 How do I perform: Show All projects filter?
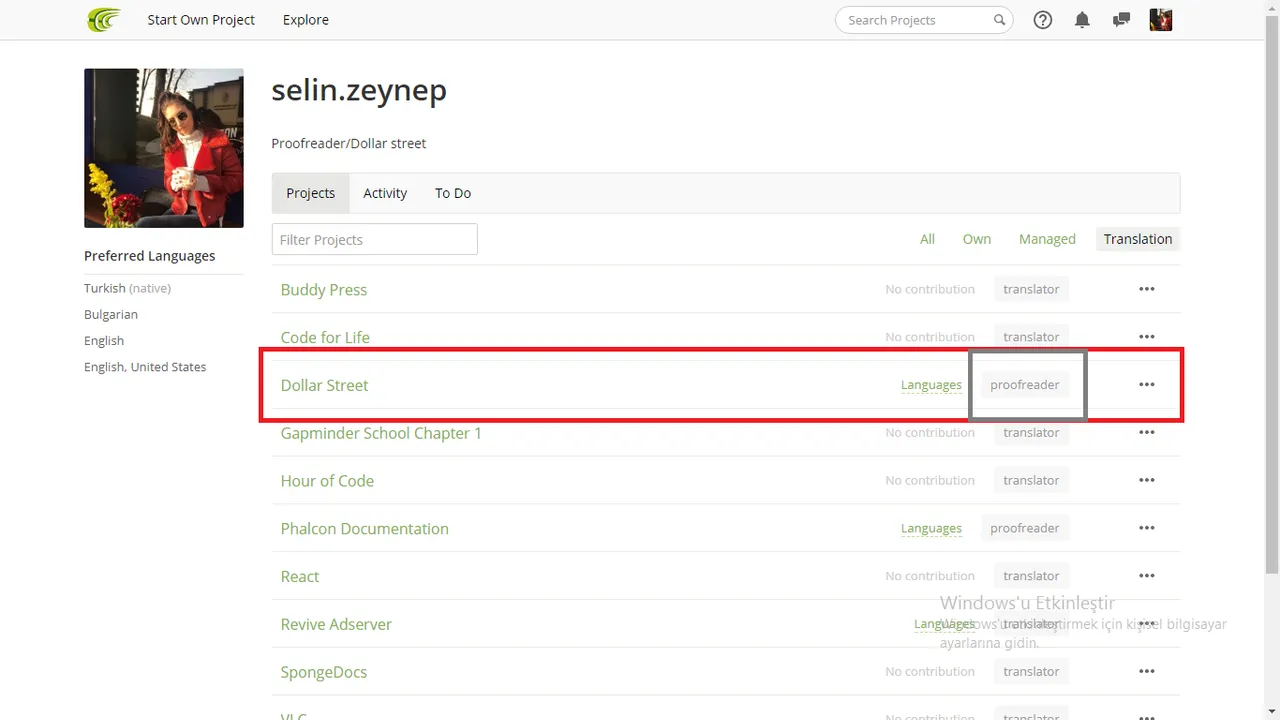pos(927,239)
